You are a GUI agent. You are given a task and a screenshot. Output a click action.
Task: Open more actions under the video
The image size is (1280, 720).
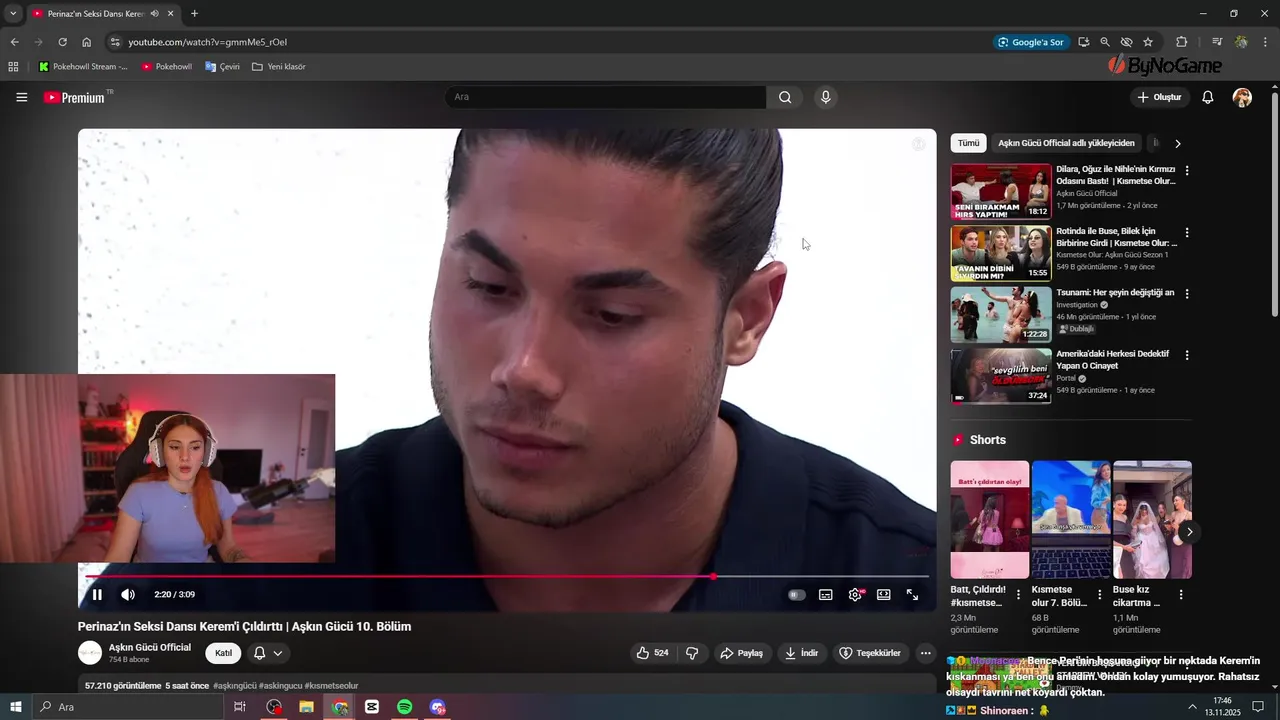(925, 653)
